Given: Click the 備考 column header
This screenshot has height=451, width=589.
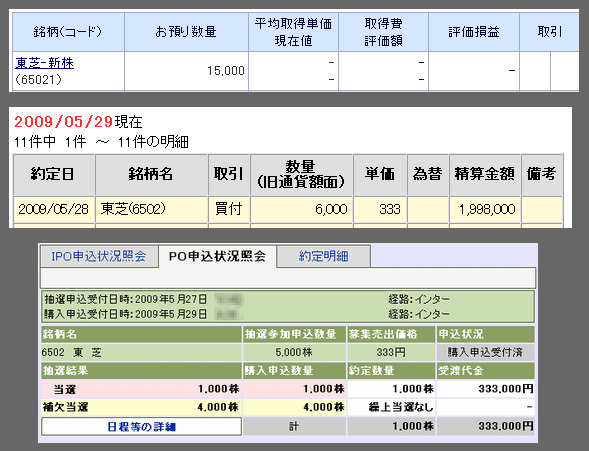Looking at the screenshot, I should pyautogui.click(x=541, y=175).
